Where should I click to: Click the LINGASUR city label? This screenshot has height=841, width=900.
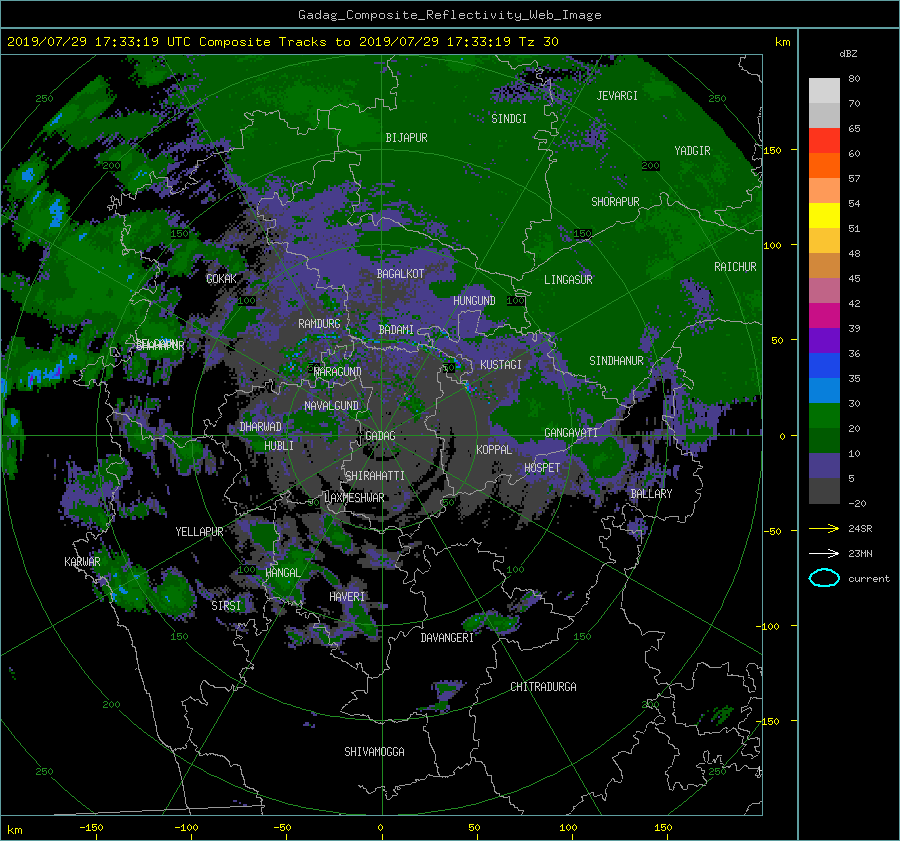coord(568,280)
